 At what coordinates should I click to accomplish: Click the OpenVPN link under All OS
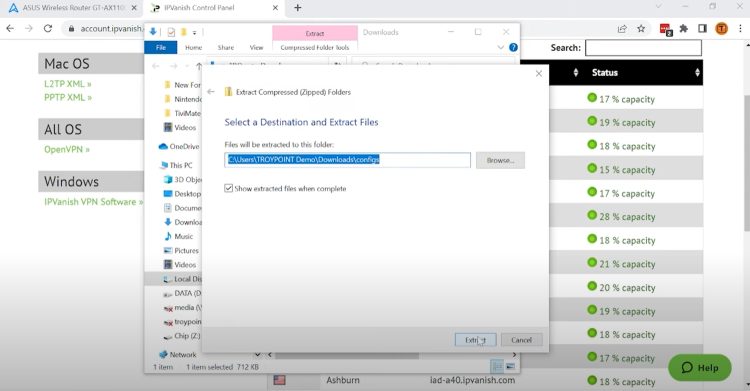coord(67,149)
